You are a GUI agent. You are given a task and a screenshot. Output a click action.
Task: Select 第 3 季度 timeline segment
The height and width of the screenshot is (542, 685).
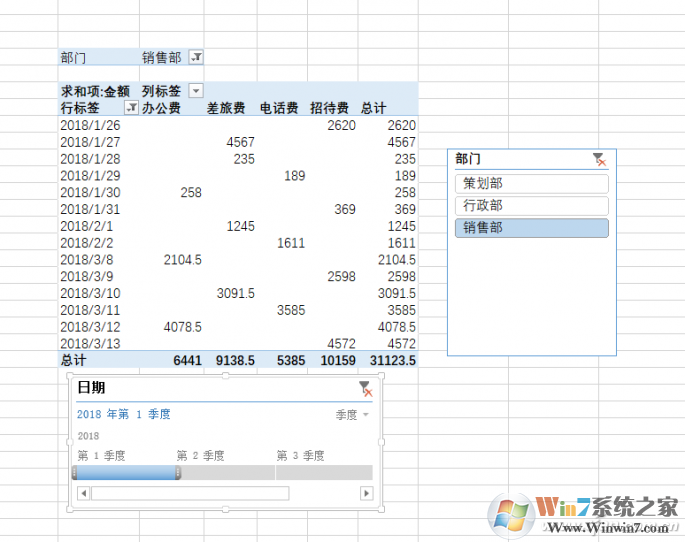click(x=324, y=473)
